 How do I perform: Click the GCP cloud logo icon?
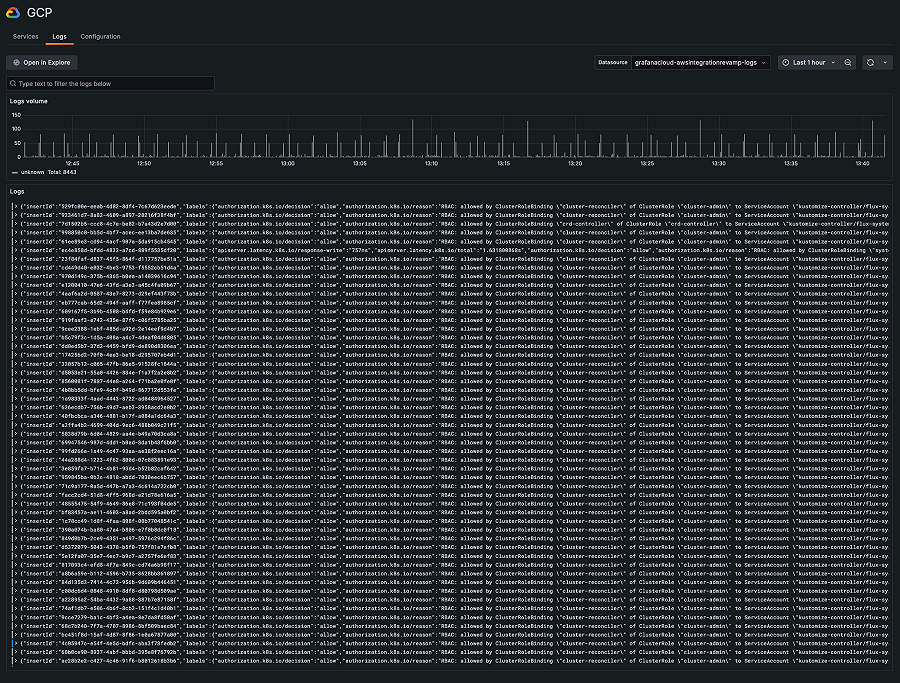coord(14,13)
